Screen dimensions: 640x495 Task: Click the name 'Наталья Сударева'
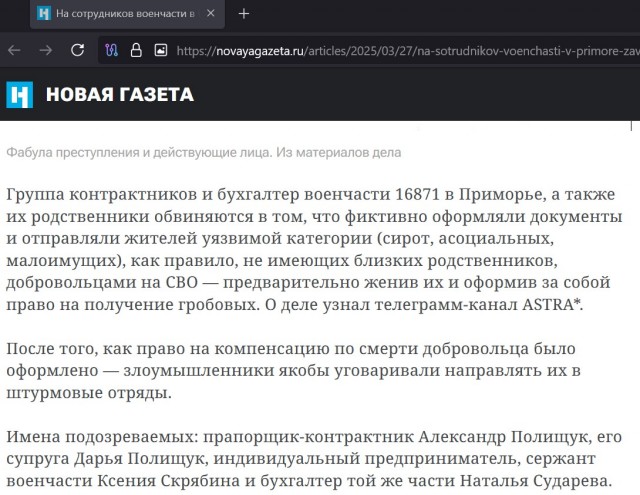pos(533,481)
